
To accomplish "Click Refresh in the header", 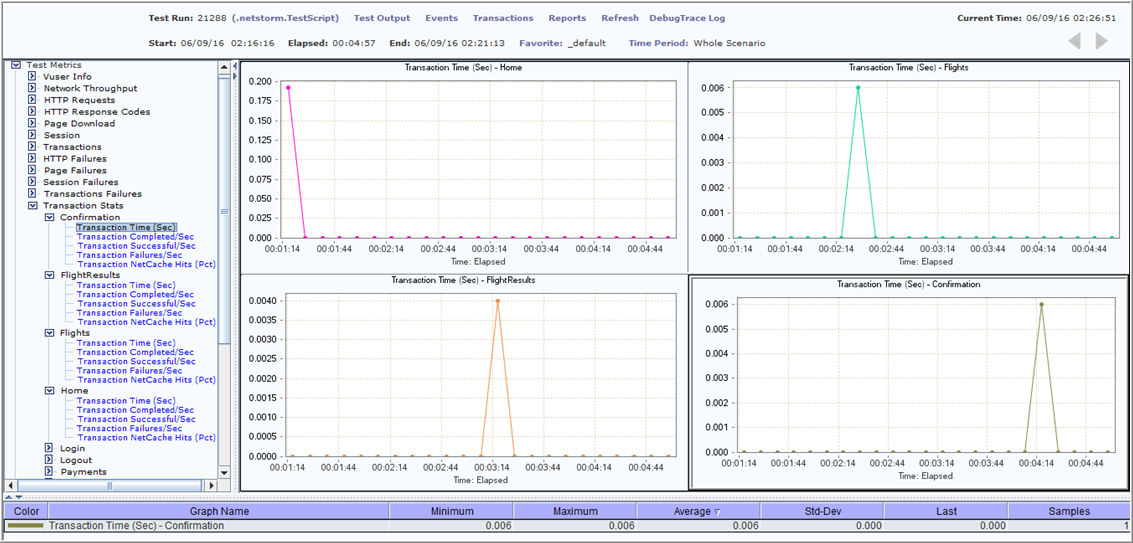I will click(x=620, y=18).
